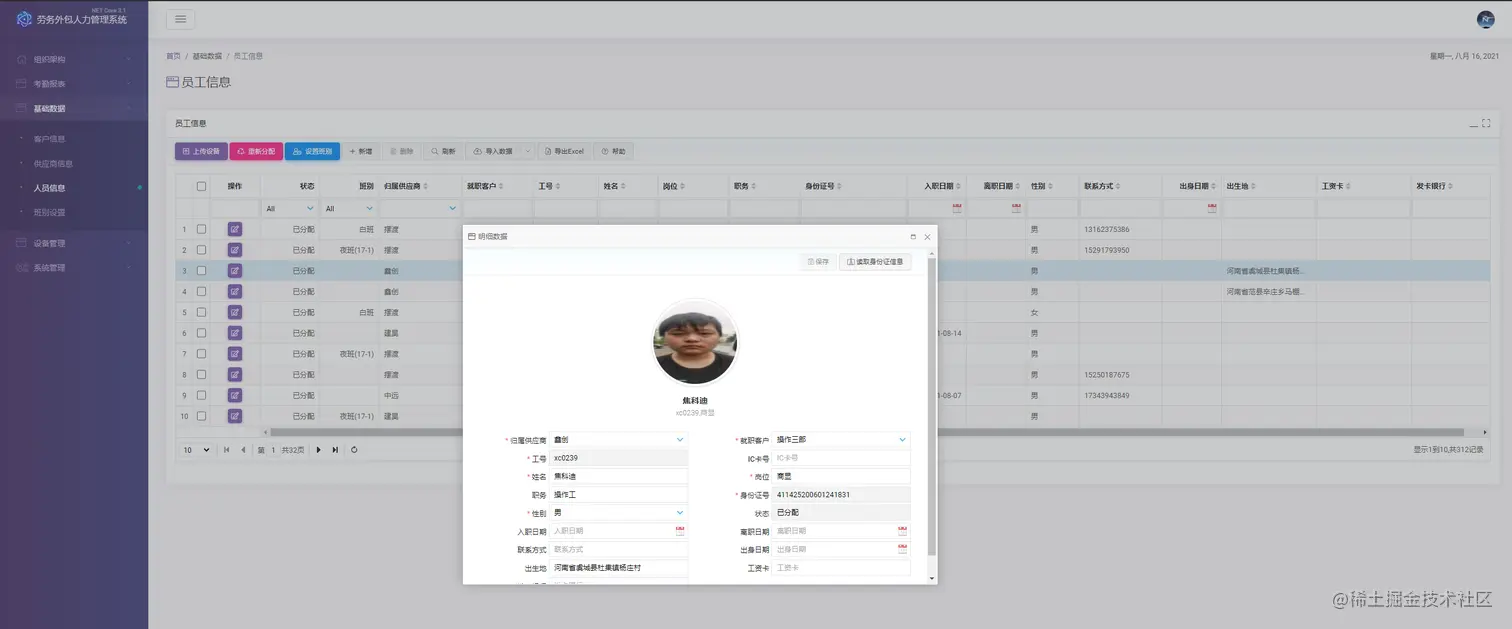Screen dimensions: 1512x629
Task: Collapse the 员工信息 panel
Action: [1473, 124]
